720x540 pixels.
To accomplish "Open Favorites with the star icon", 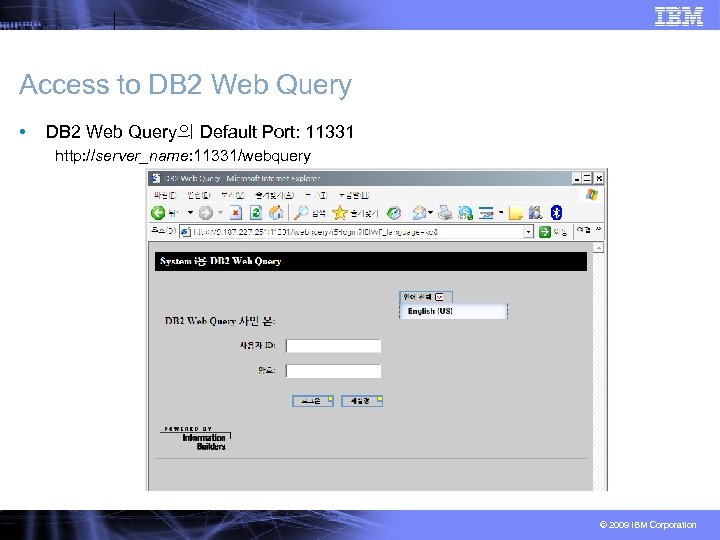I will click(x=340, y=213).
